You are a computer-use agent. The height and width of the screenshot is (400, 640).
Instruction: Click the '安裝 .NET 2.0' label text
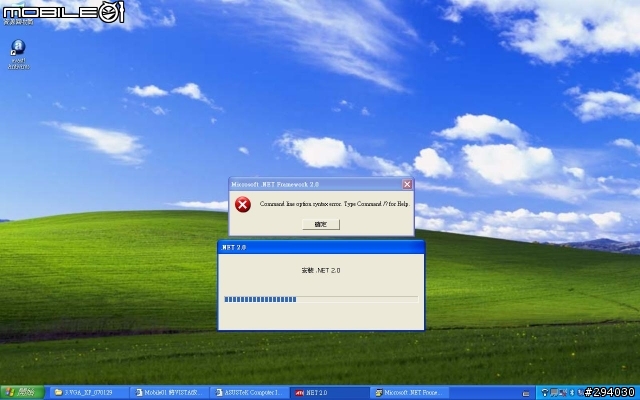321,270
